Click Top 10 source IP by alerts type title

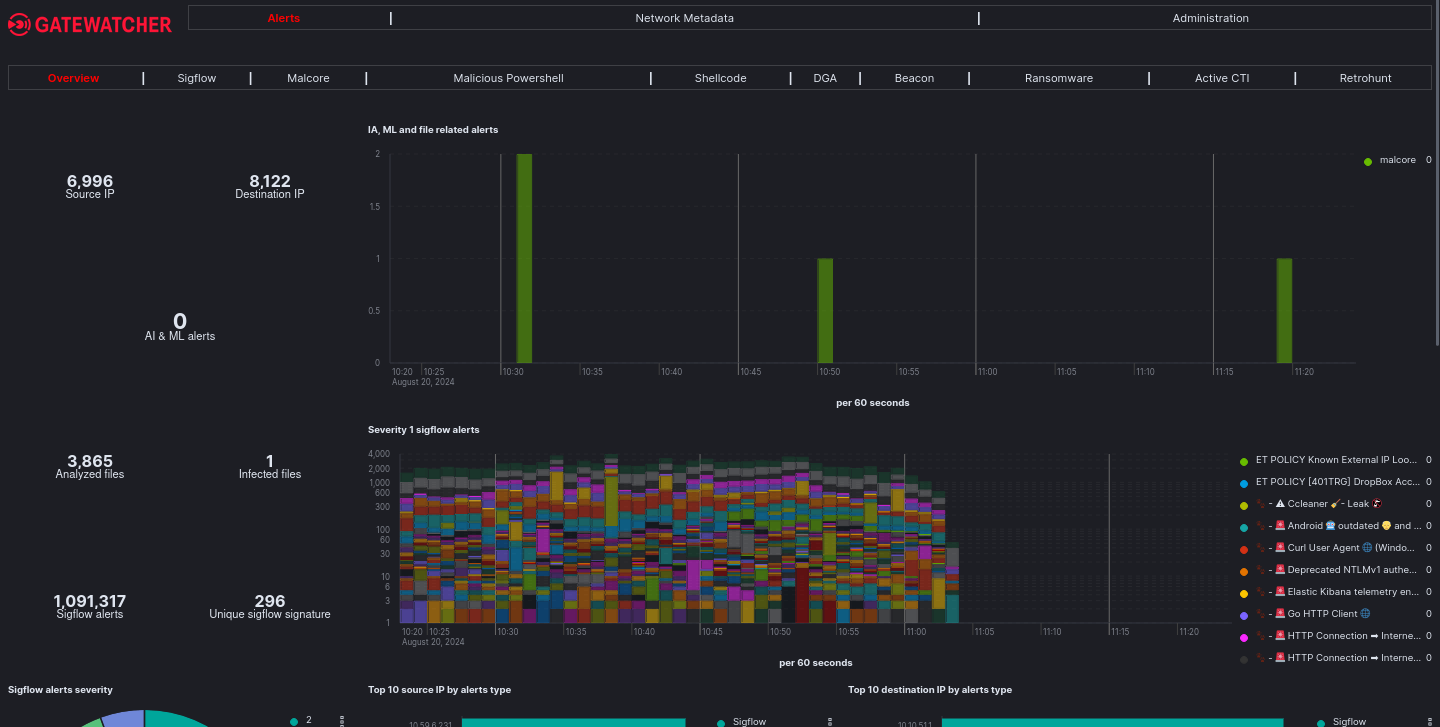point(439,690)
